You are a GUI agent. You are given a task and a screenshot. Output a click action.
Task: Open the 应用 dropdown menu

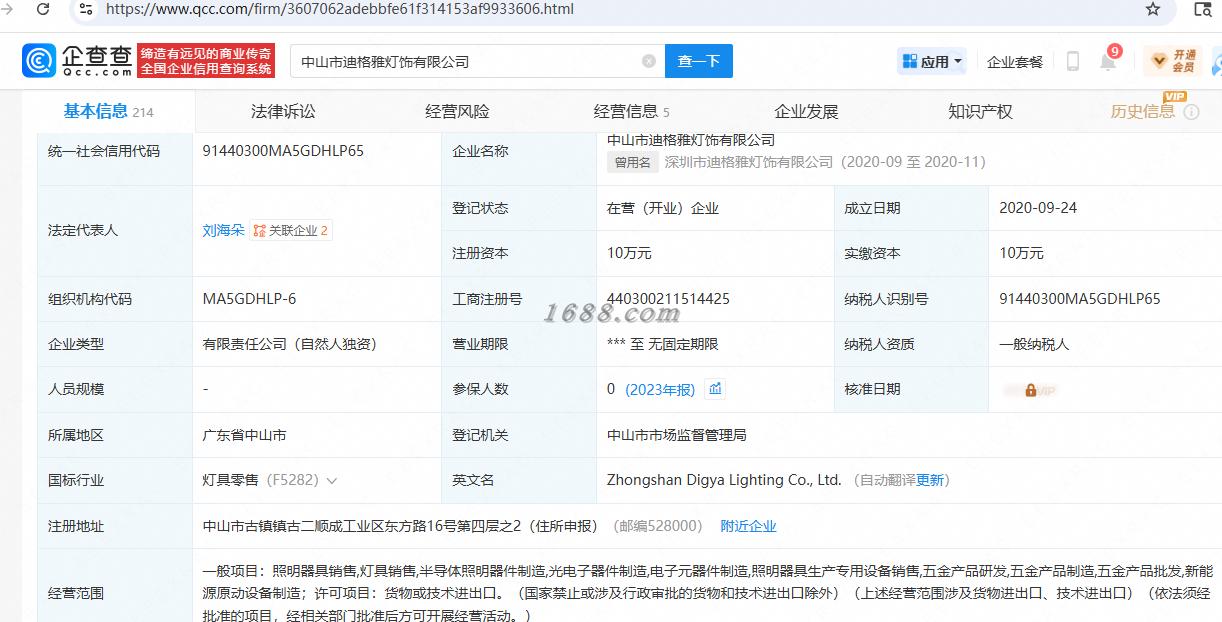tap(932, 61)
